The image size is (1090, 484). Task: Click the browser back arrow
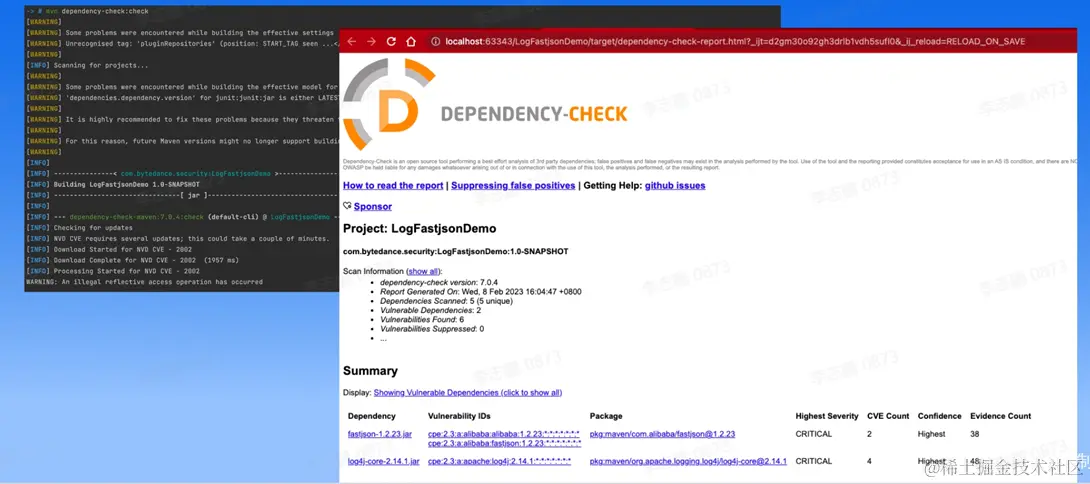click(x=351, y=42)
